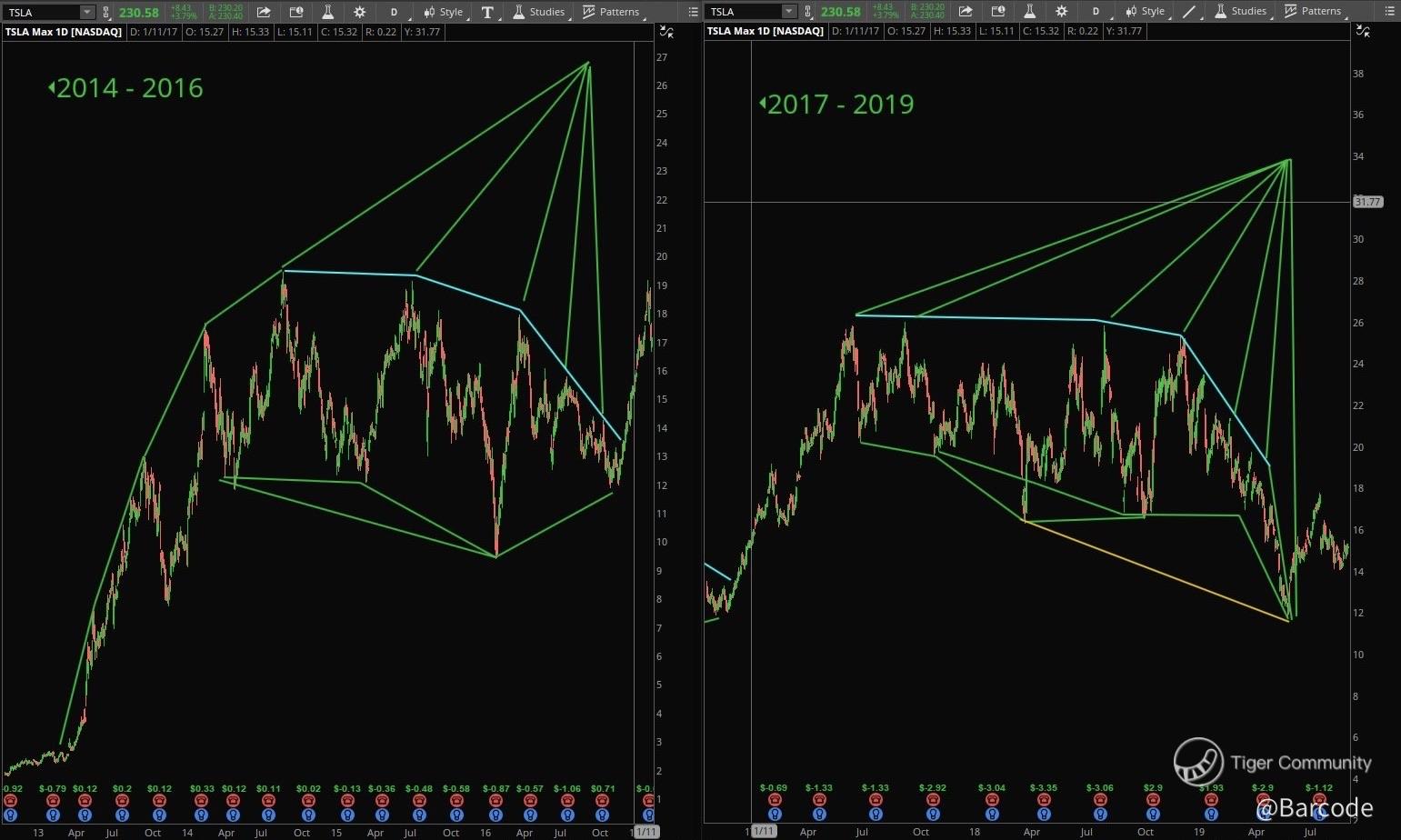Click the 230.58 last price in 2014 - 2016 chart toolbar
The height and width of the screenshot is (840, 1401).
[x=138, y=12]
